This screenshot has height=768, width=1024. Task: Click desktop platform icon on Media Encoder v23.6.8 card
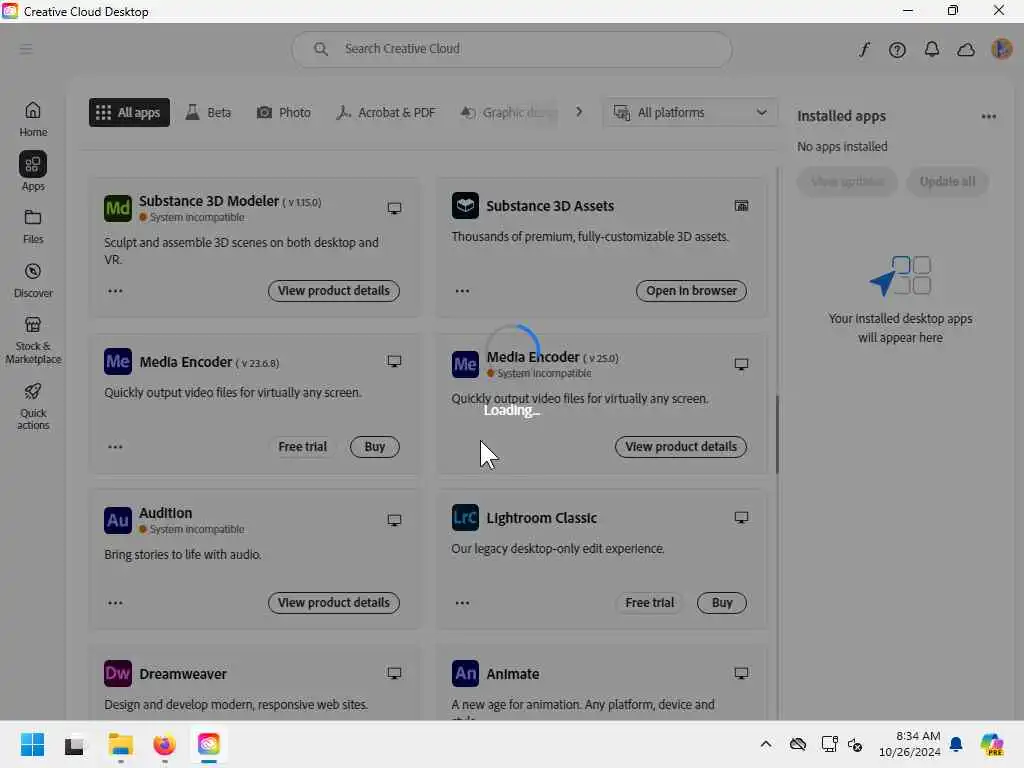pyautogui.click(x=394, y=361)
